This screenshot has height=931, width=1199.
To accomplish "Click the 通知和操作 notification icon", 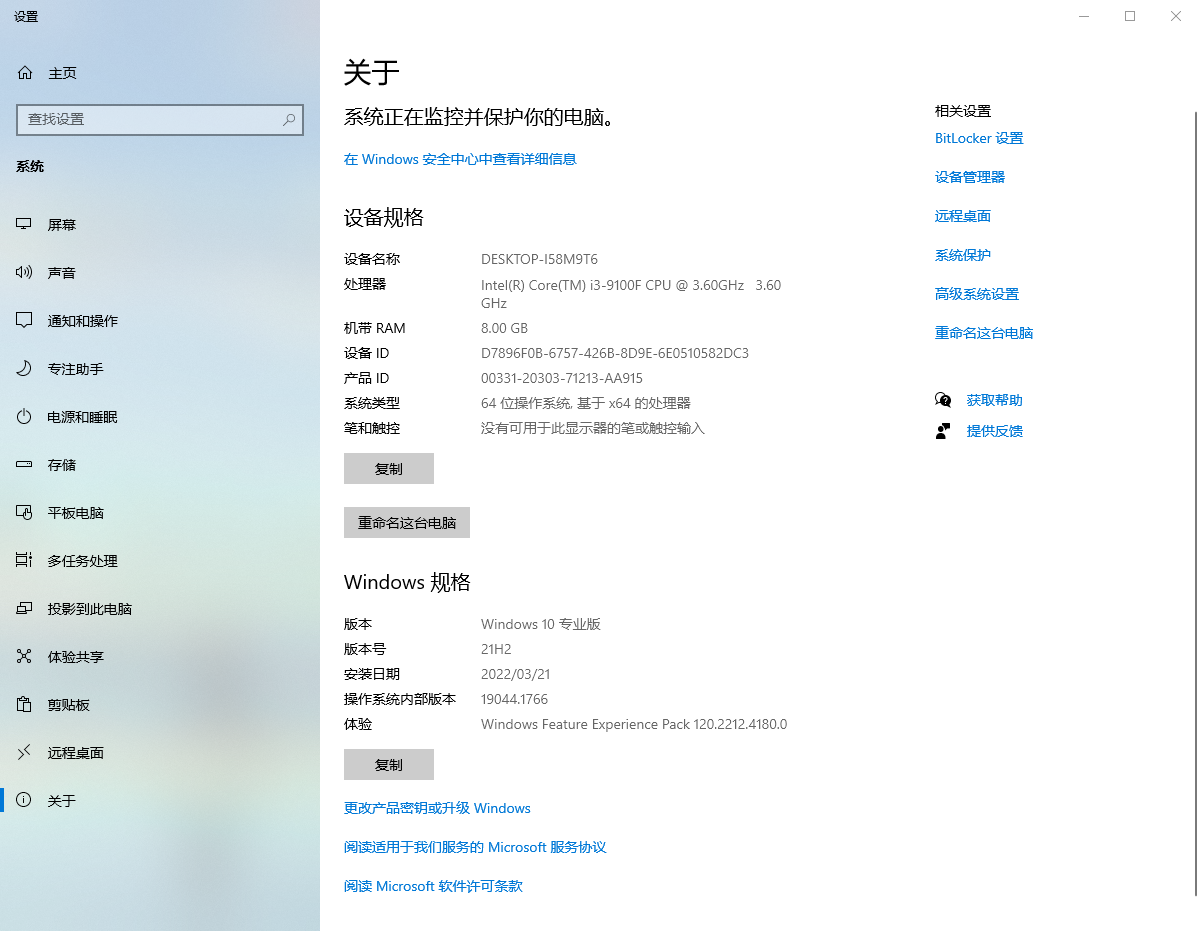I will [24, 320].
